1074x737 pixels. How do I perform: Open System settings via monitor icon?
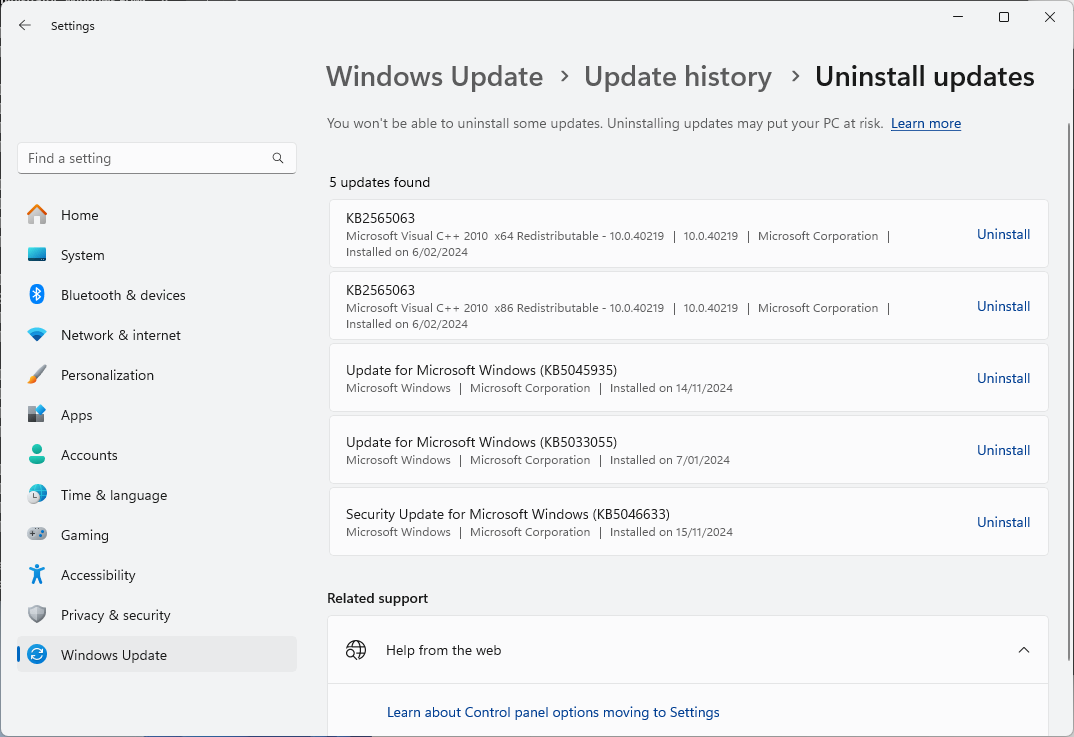(37, 255)
